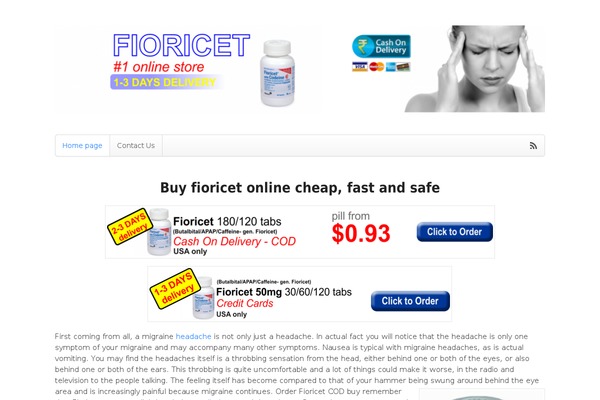Click the red Cash On Delivery - COD text
The image size is (600, 400).
(x=234, y=242)
